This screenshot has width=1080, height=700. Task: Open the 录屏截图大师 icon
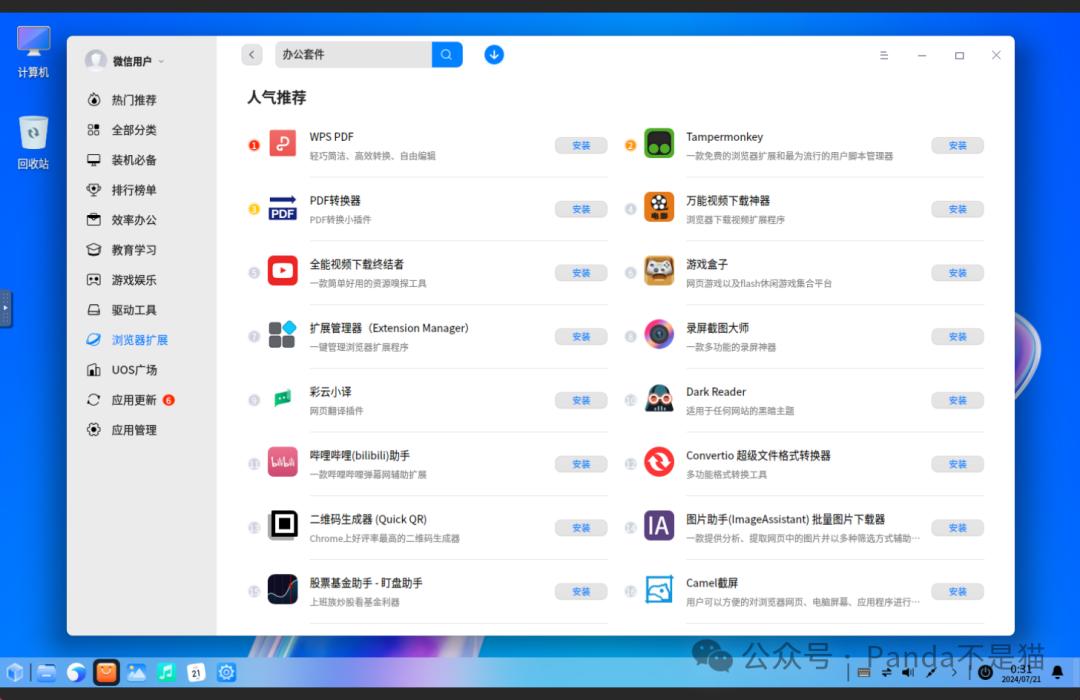(x=658, y=336)
